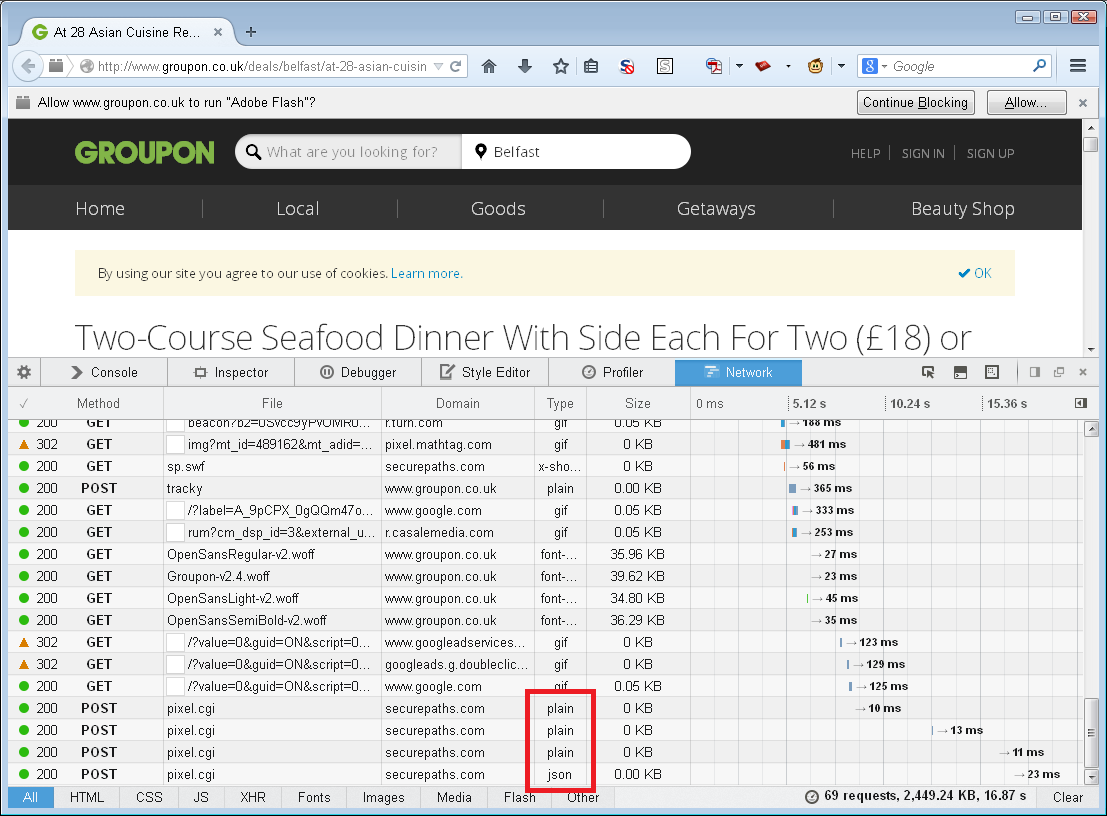1107x816 pixels.
Task: Show the bookmarks list icon
Action: tap(592, 66)
